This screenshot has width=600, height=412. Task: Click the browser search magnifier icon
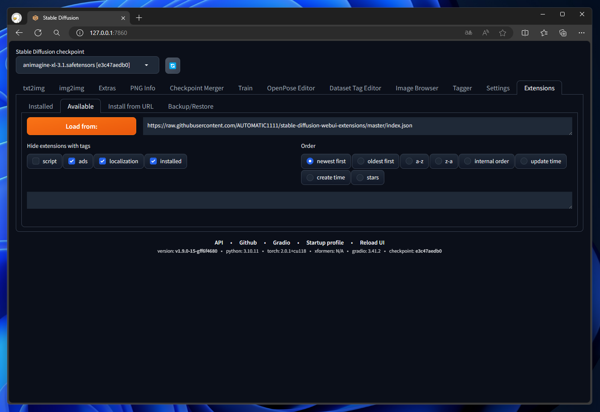[x=57, y=33]
